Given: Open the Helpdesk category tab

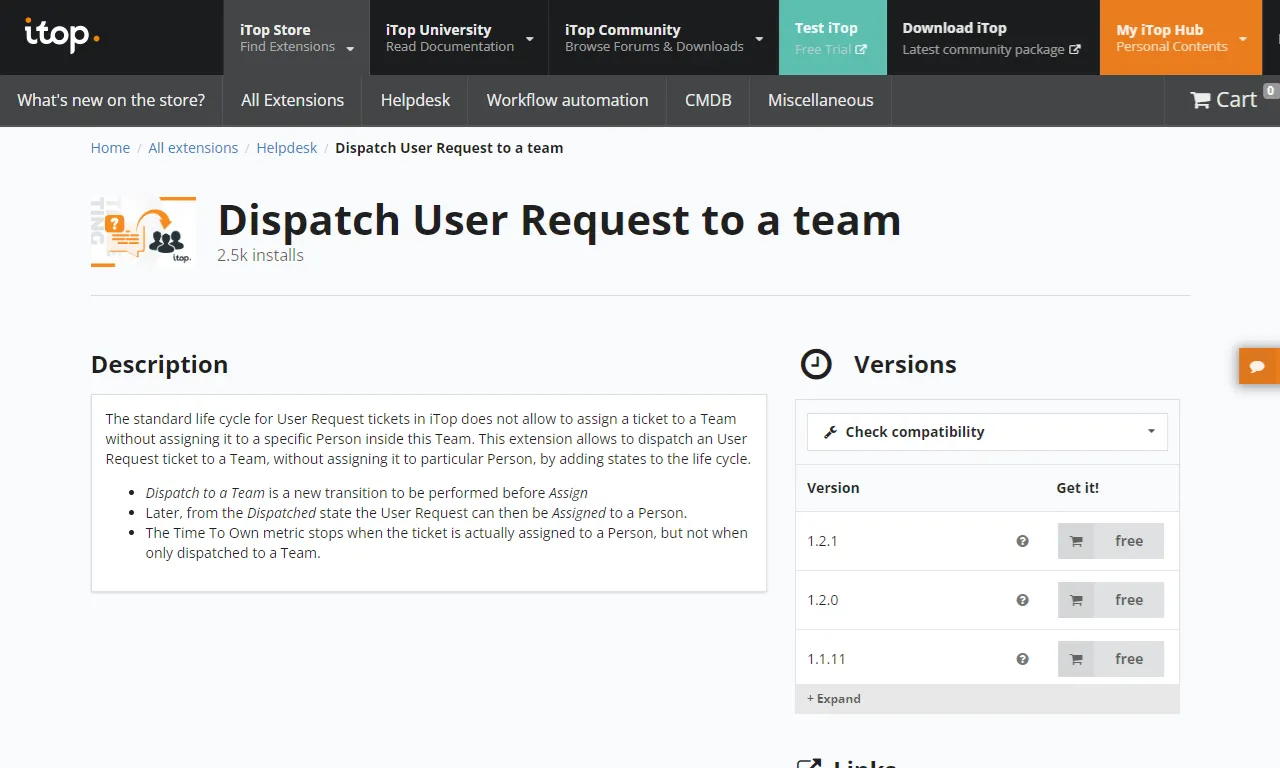Looking at the screenshot, I should (x=415, y=100).
